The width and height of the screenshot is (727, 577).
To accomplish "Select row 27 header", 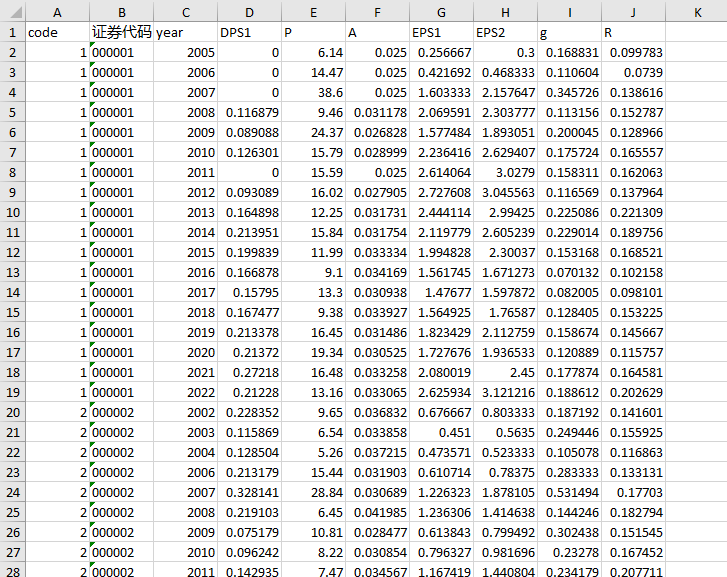I will point(13,552).
